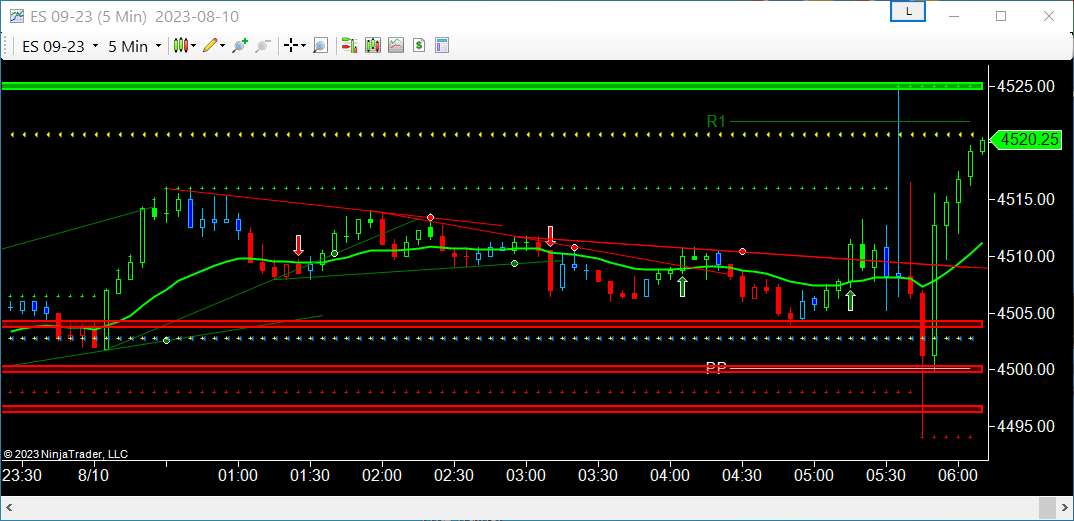The image size is (1074, 521).
Task: Click the 4525.00 price axis label
Action: pos(1025,86)
